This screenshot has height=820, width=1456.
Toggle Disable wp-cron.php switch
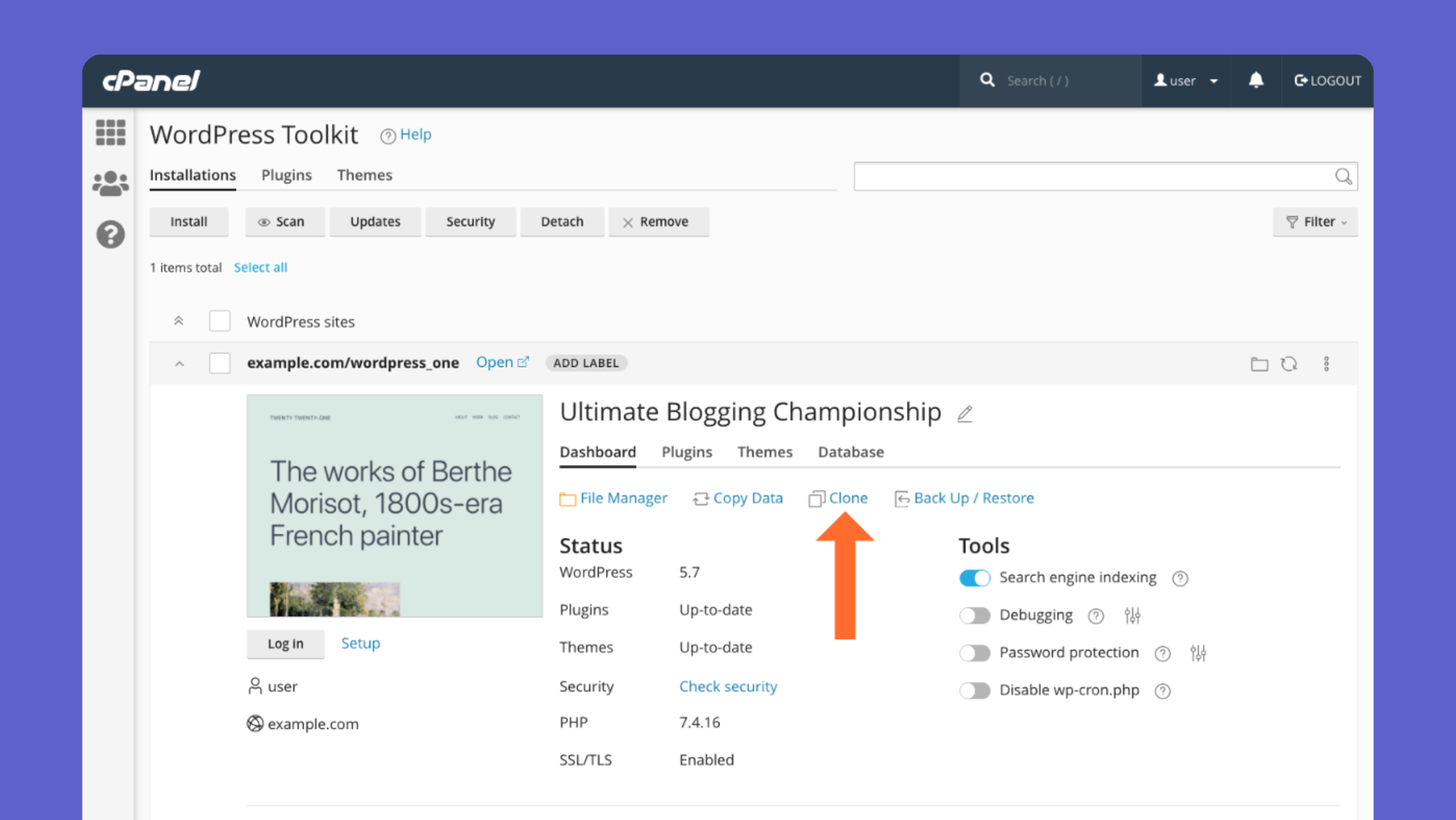point(974,691)
